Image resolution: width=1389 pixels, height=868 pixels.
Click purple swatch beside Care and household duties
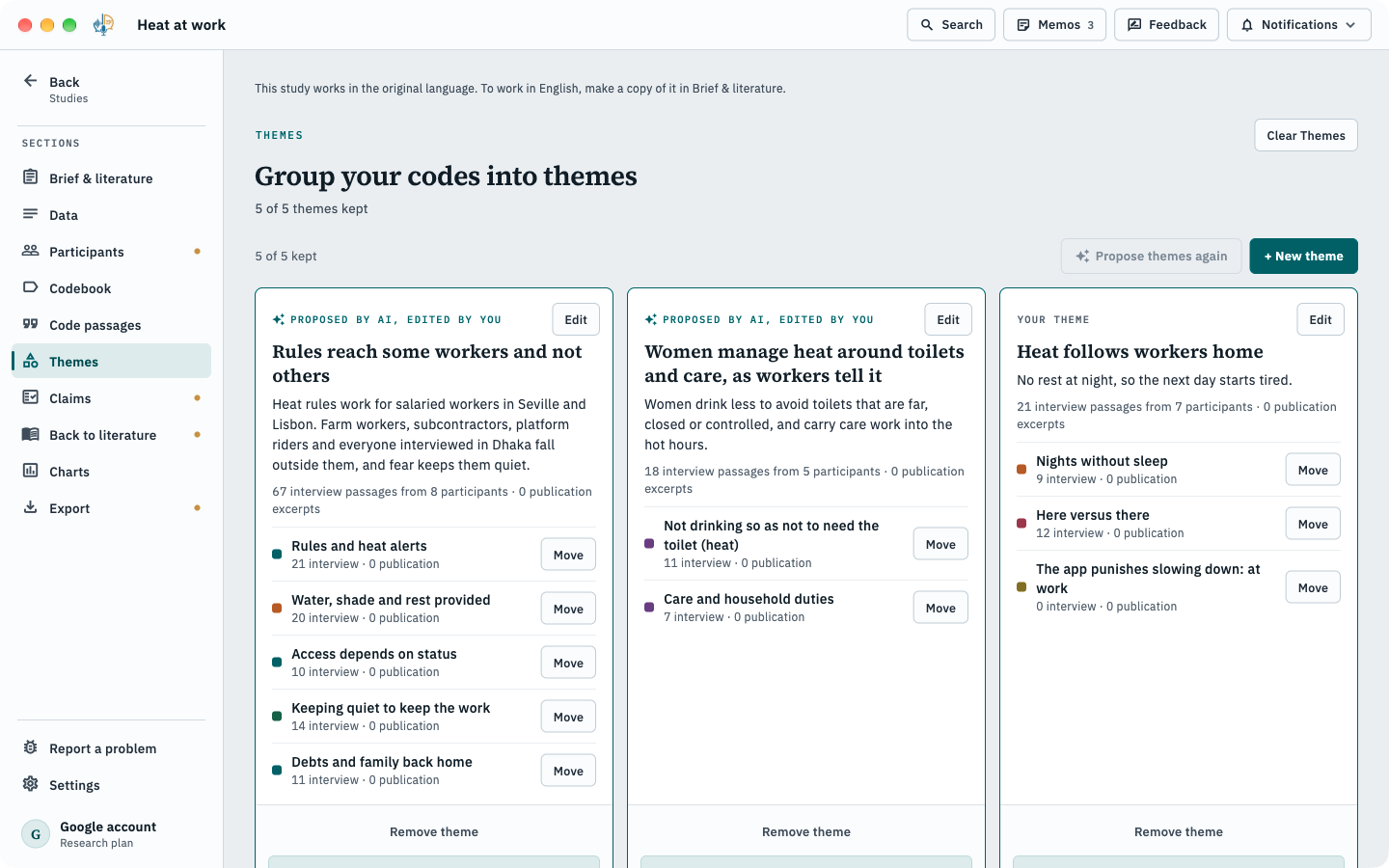pos(649,608)
